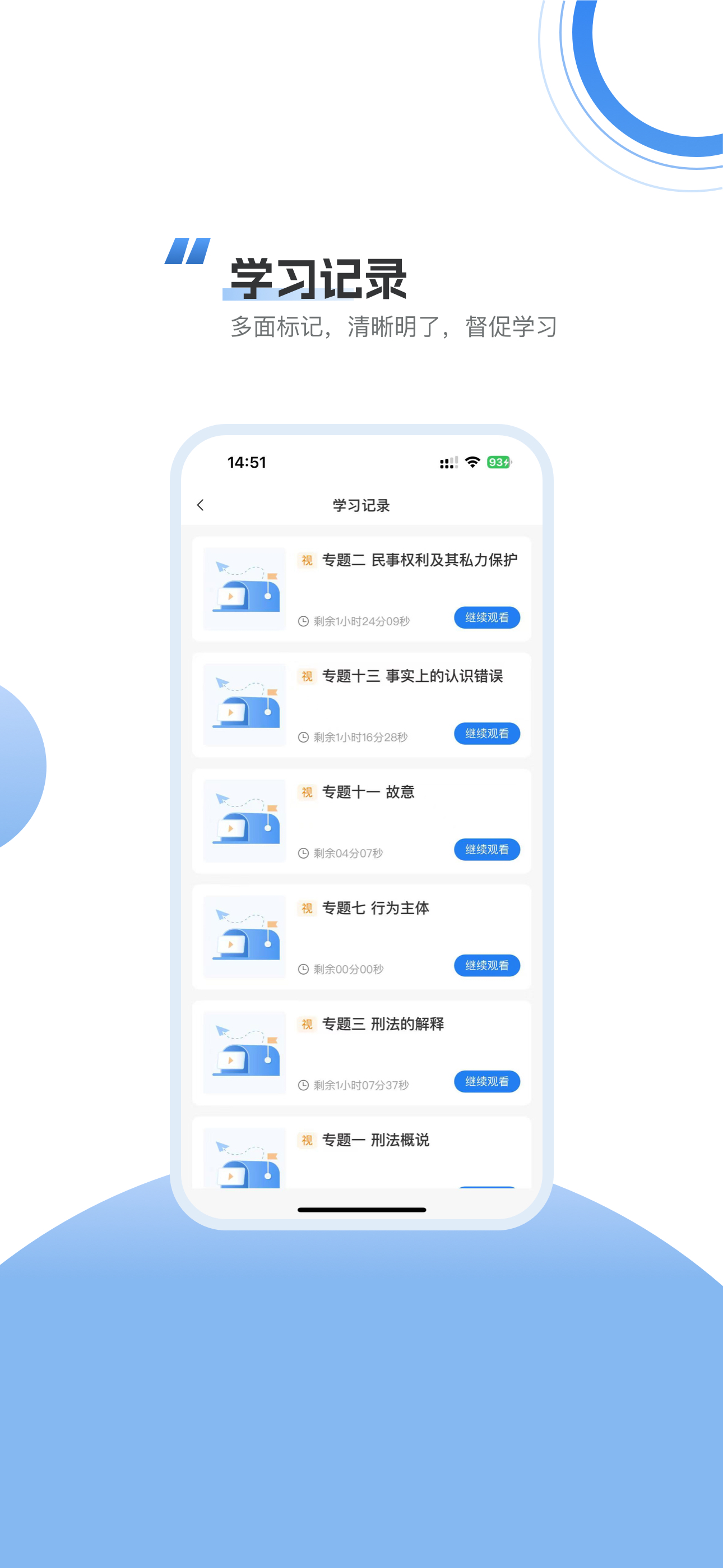Tap the 视 video tag beside 专题二
Viewport: 723px width, 1568px height.
click(307, 560)
